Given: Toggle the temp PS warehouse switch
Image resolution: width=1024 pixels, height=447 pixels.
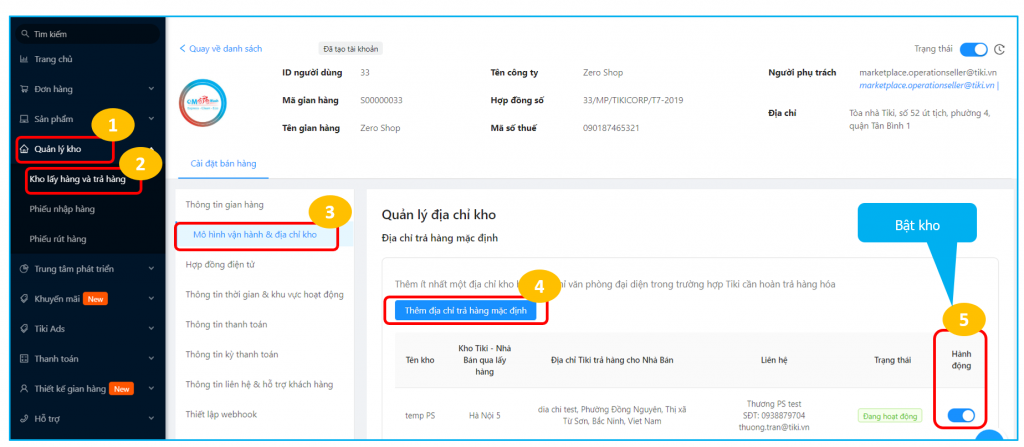Looking at the screenshot, I should [961, 415].
